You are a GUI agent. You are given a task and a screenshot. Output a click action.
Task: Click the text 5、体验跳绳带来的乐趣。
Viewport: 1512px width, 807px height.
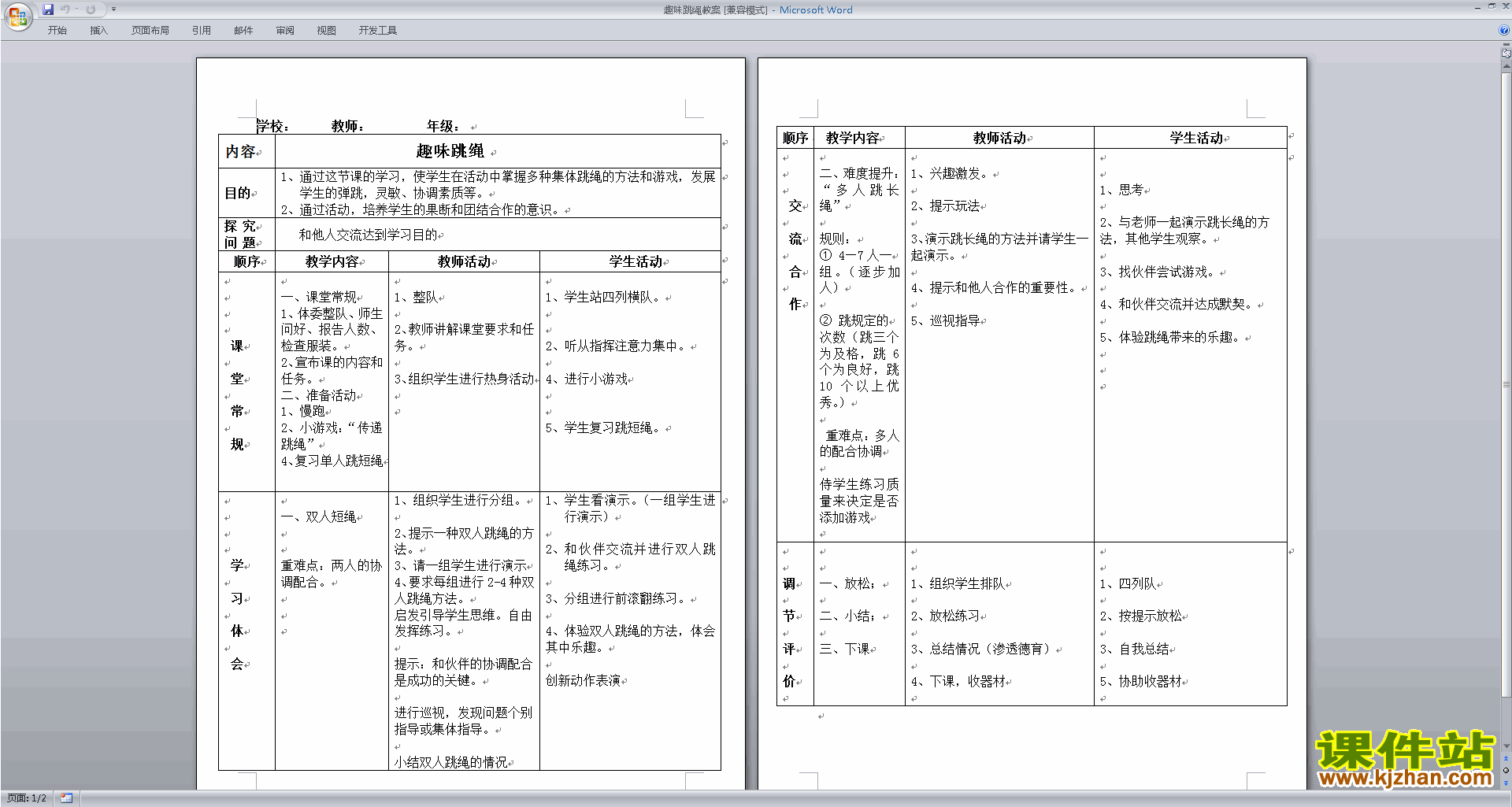1173,337
